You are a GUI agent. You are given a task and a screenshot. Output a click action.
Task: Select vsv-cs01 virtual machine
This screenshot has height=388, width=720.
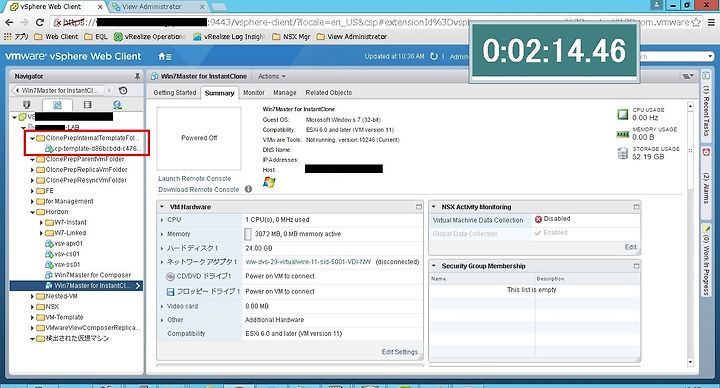coord(63,254)
